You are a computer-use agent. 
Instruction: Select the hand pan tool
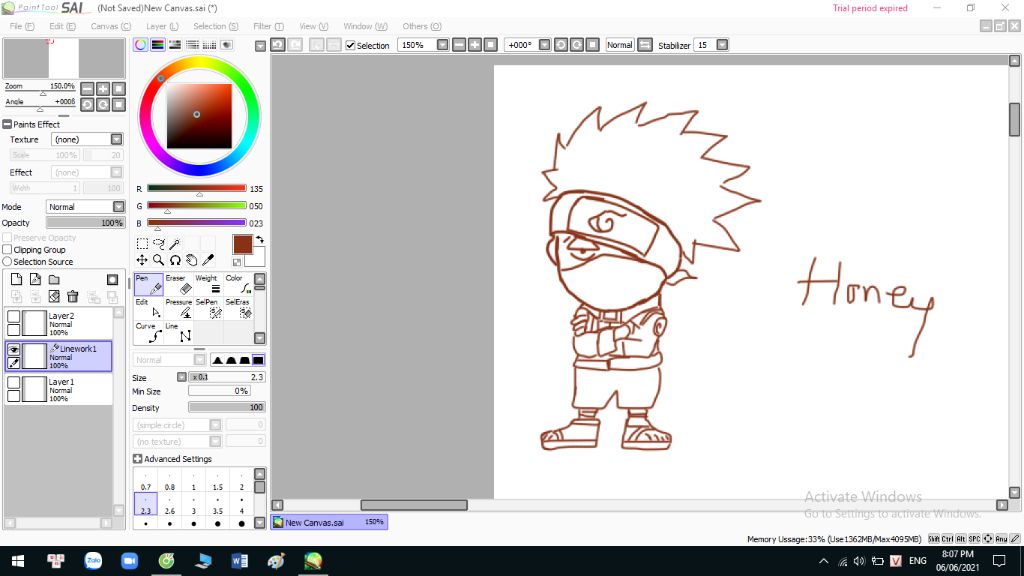[x=191, y=260]
